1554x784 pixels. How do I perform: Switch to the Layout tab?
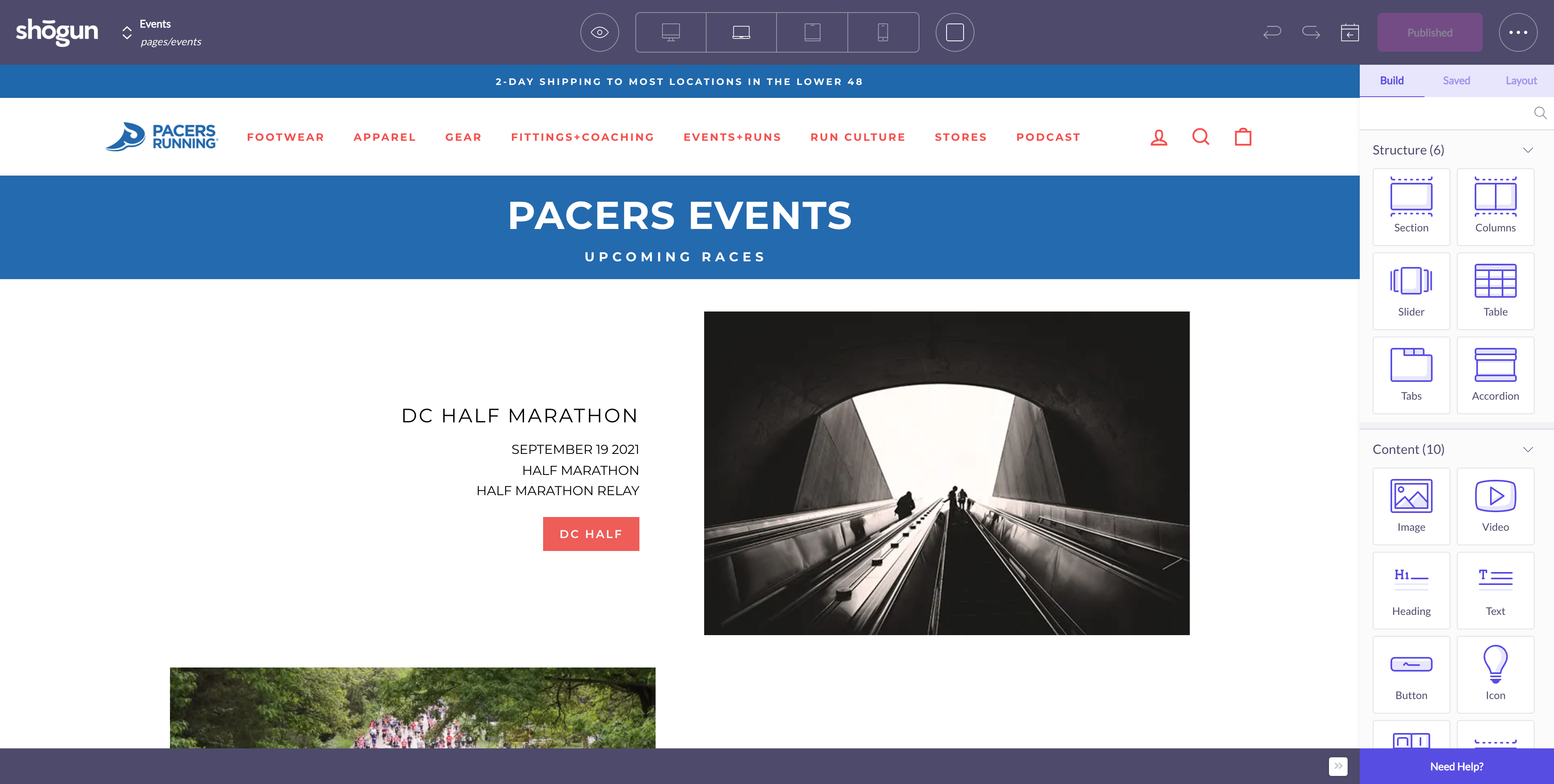coord(1521,81)
